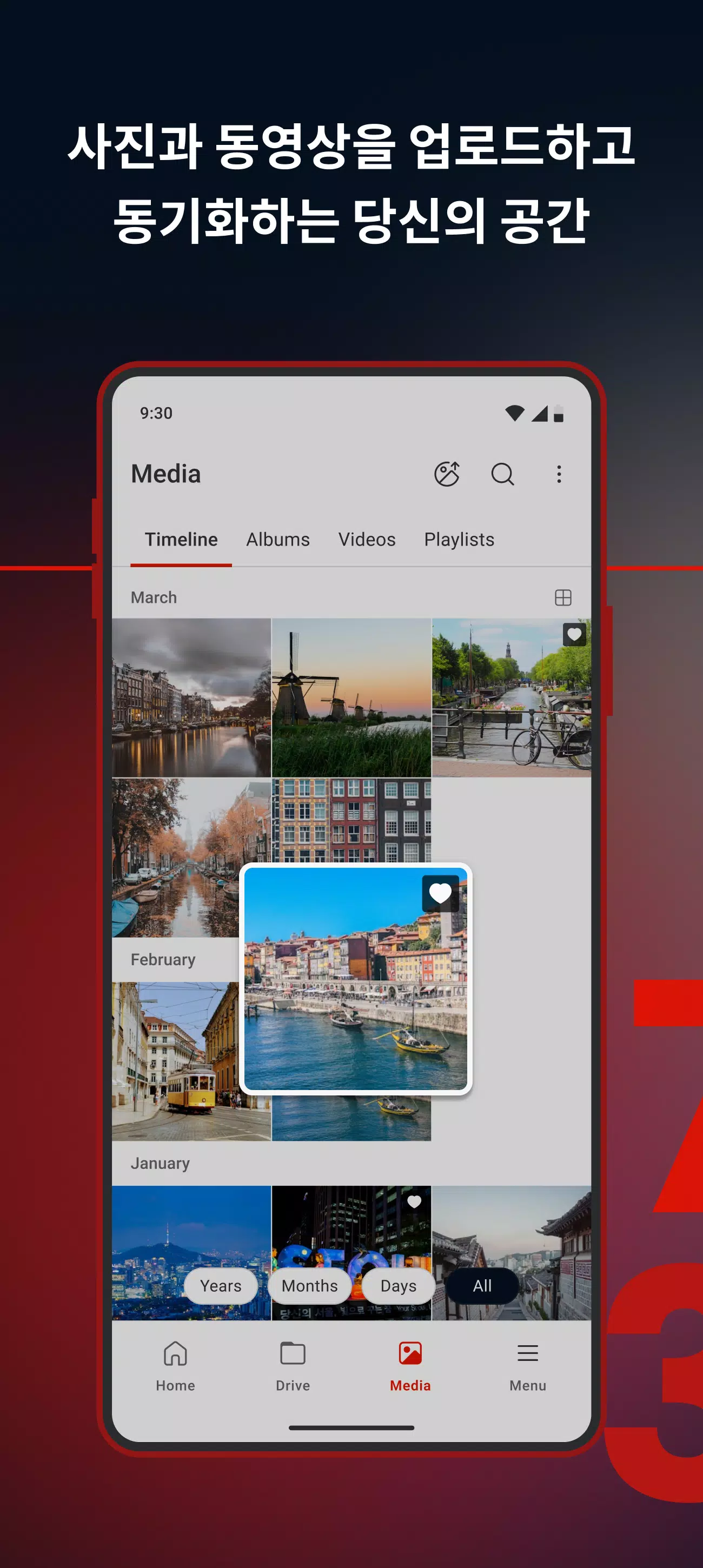Select the Months view filter

310,1286
